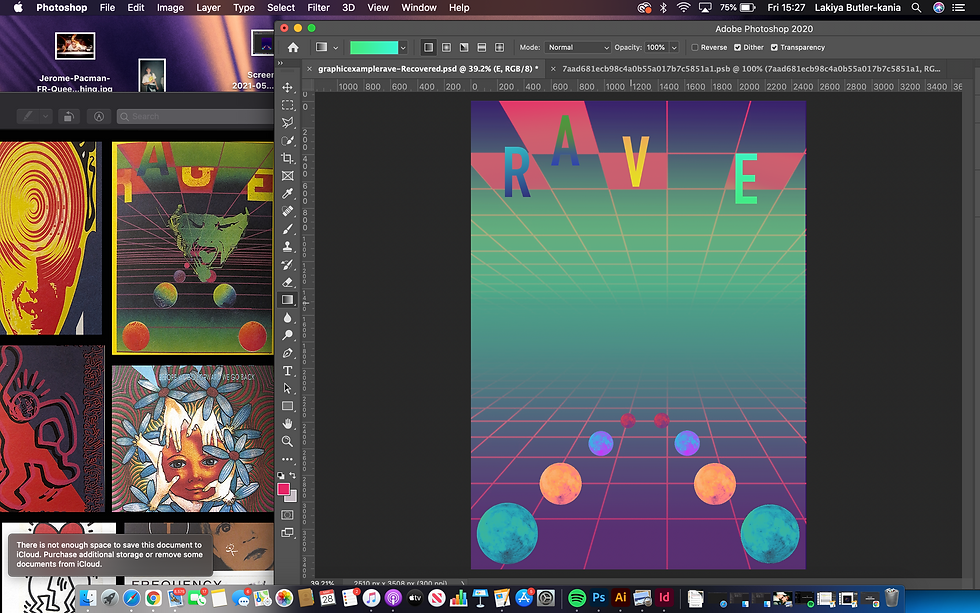Toggle Quick Mask mode
The height and width of the screenshot is (613, 980).
288,515
